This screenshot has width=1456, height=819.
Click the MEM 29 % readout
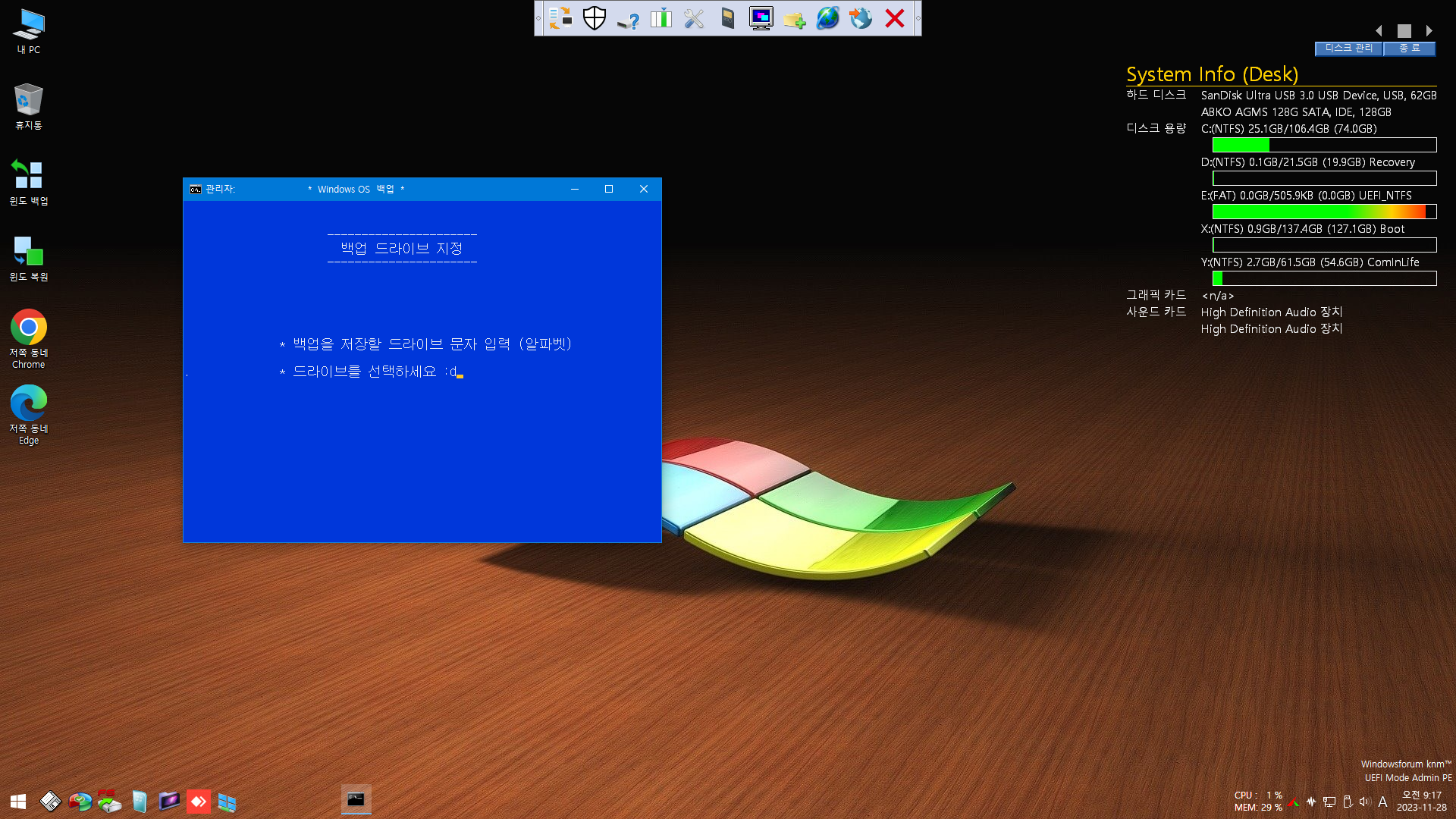pos(1258,808)
